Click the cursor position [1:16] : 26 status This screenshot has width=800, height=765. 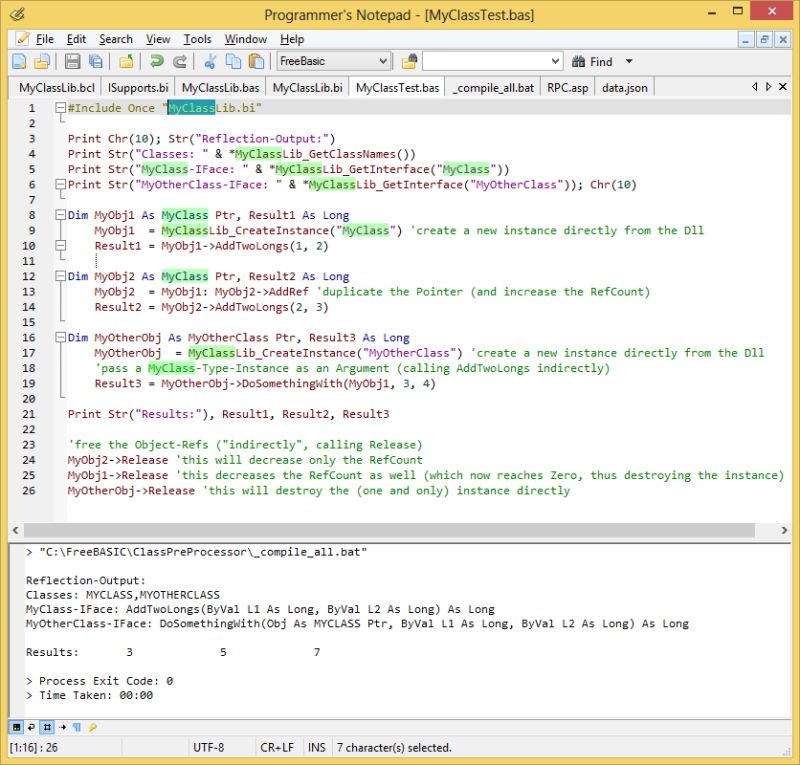pos(34,748)
